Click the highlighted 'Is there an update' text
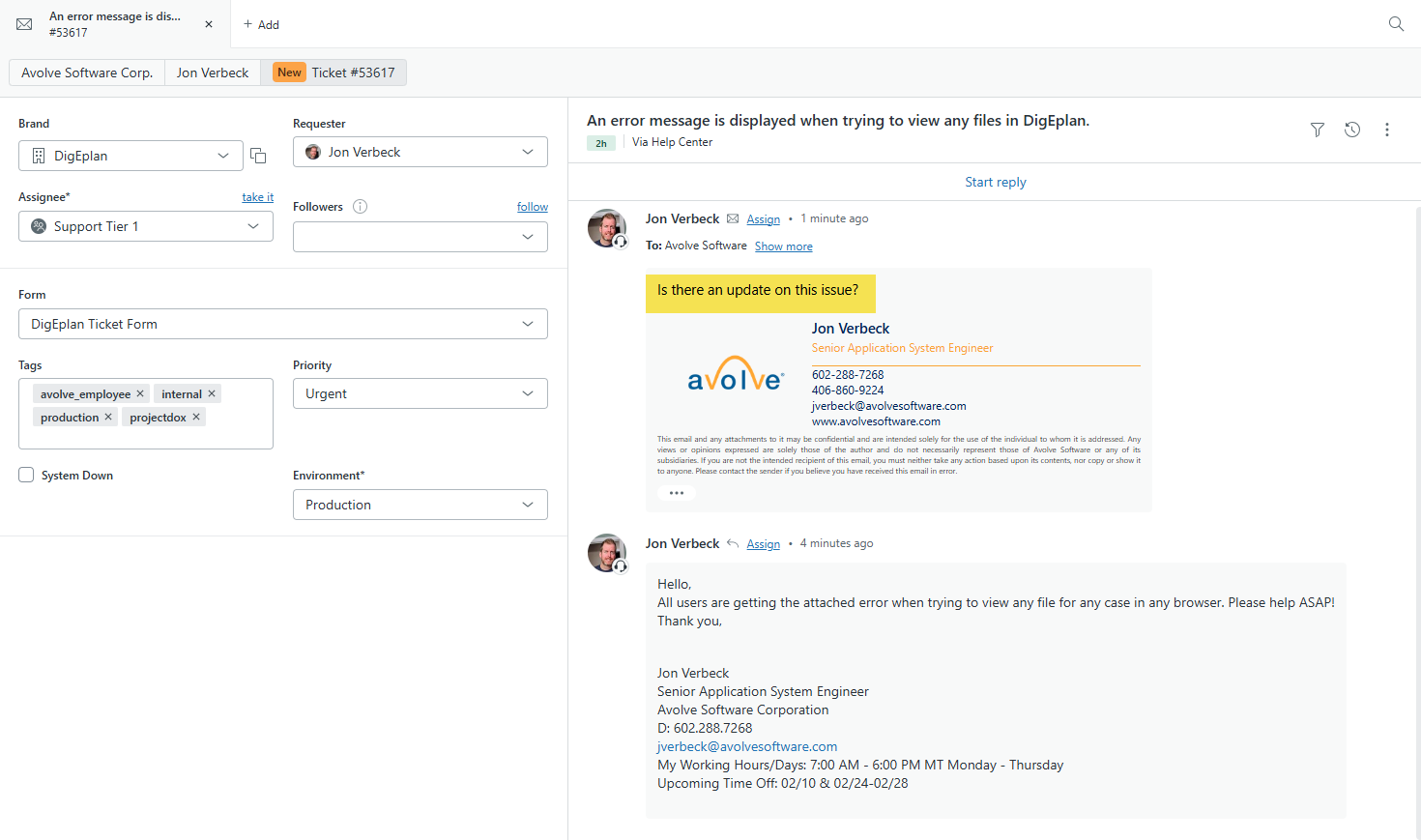 [758, 290]
